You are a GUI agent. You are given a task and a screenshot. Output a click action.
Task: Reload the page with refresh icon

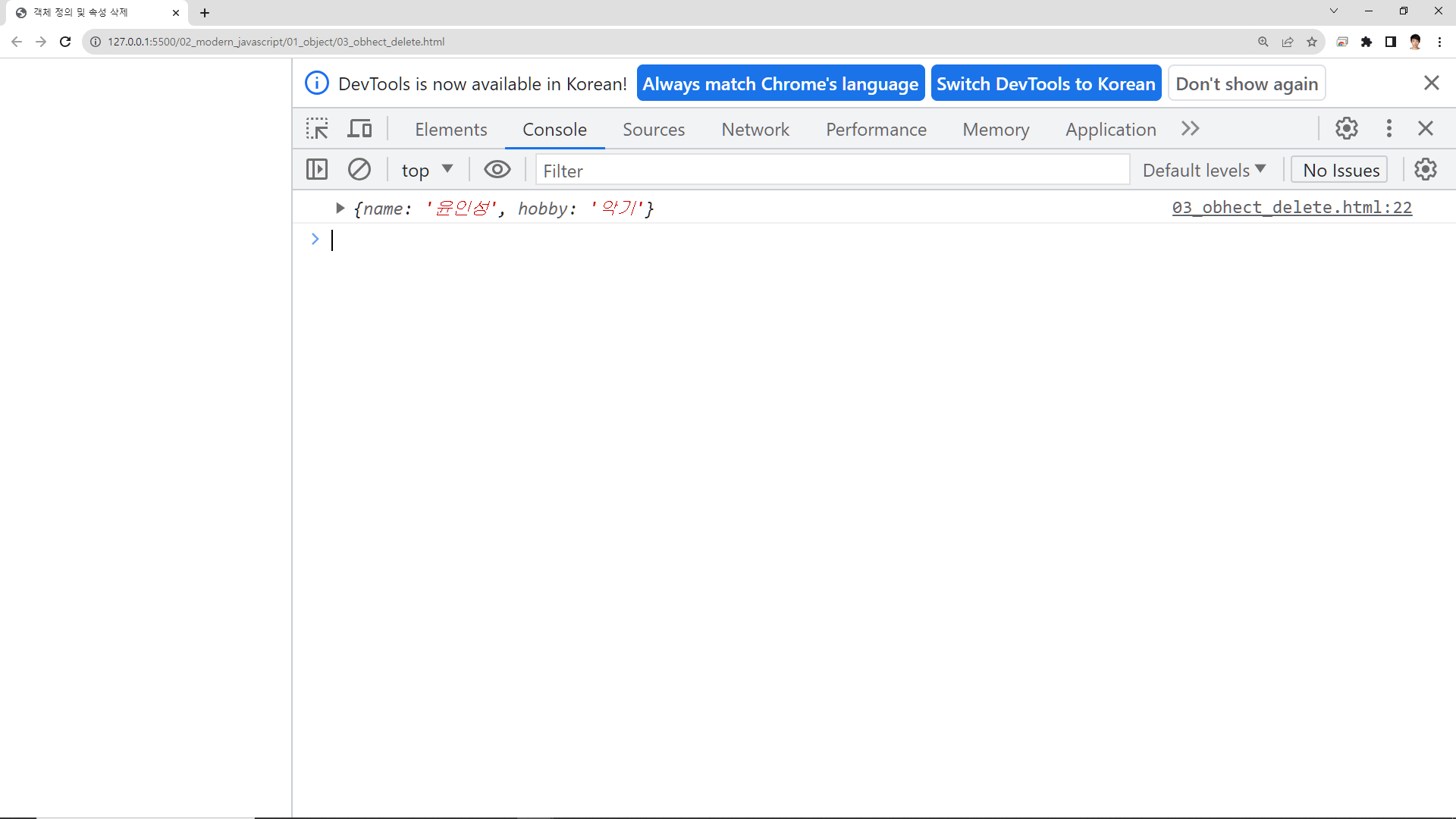pyautogui.click(x=65, y=42)
